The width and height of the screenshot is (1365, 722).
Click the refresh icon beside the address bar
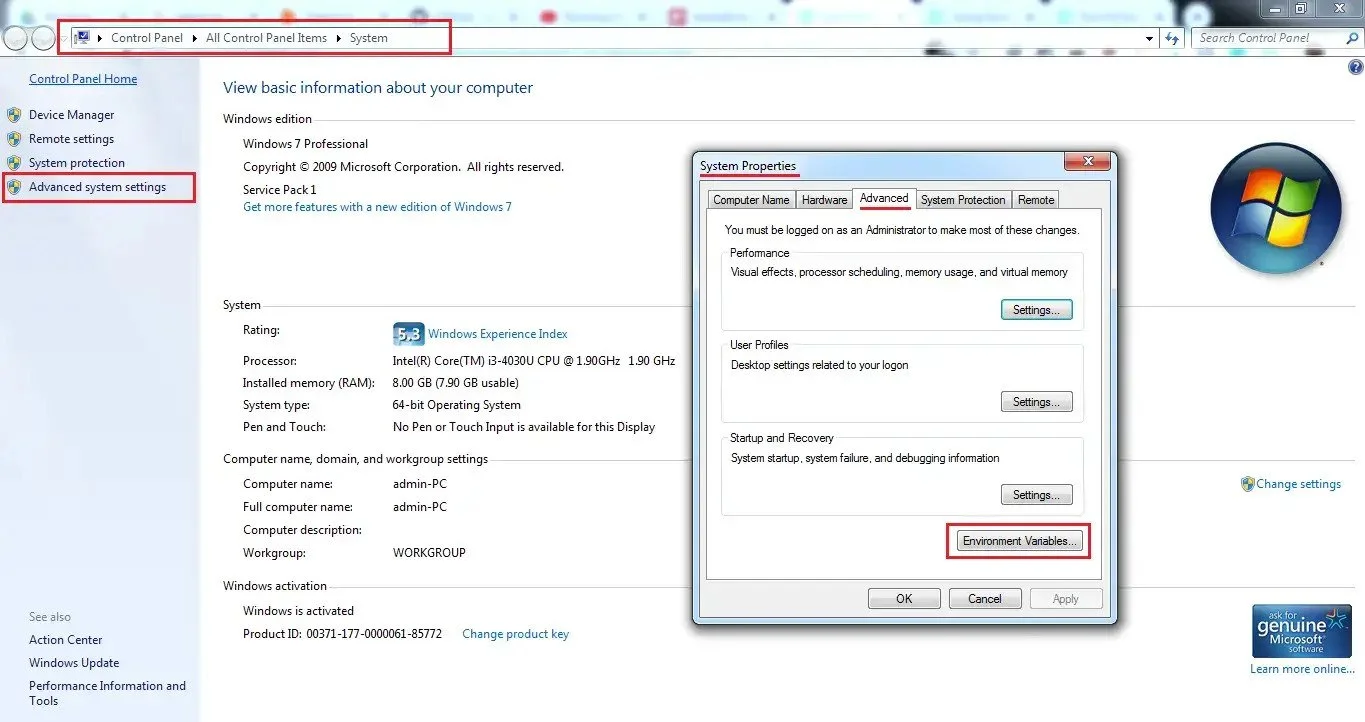tap(1172, 38)
